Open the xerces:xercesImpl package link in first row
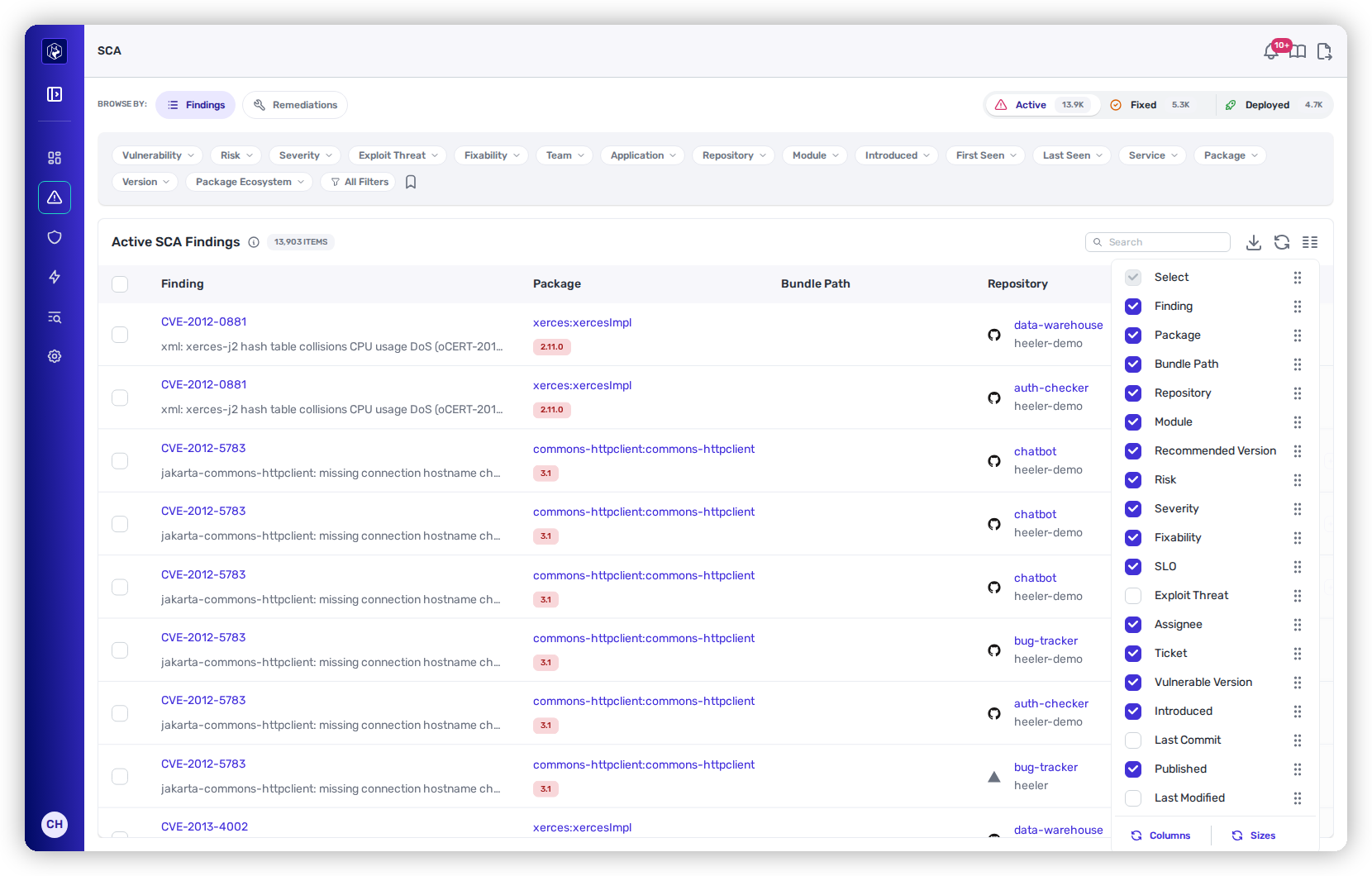The height and width of the screenshot is (876, 1372). [582, 322]
